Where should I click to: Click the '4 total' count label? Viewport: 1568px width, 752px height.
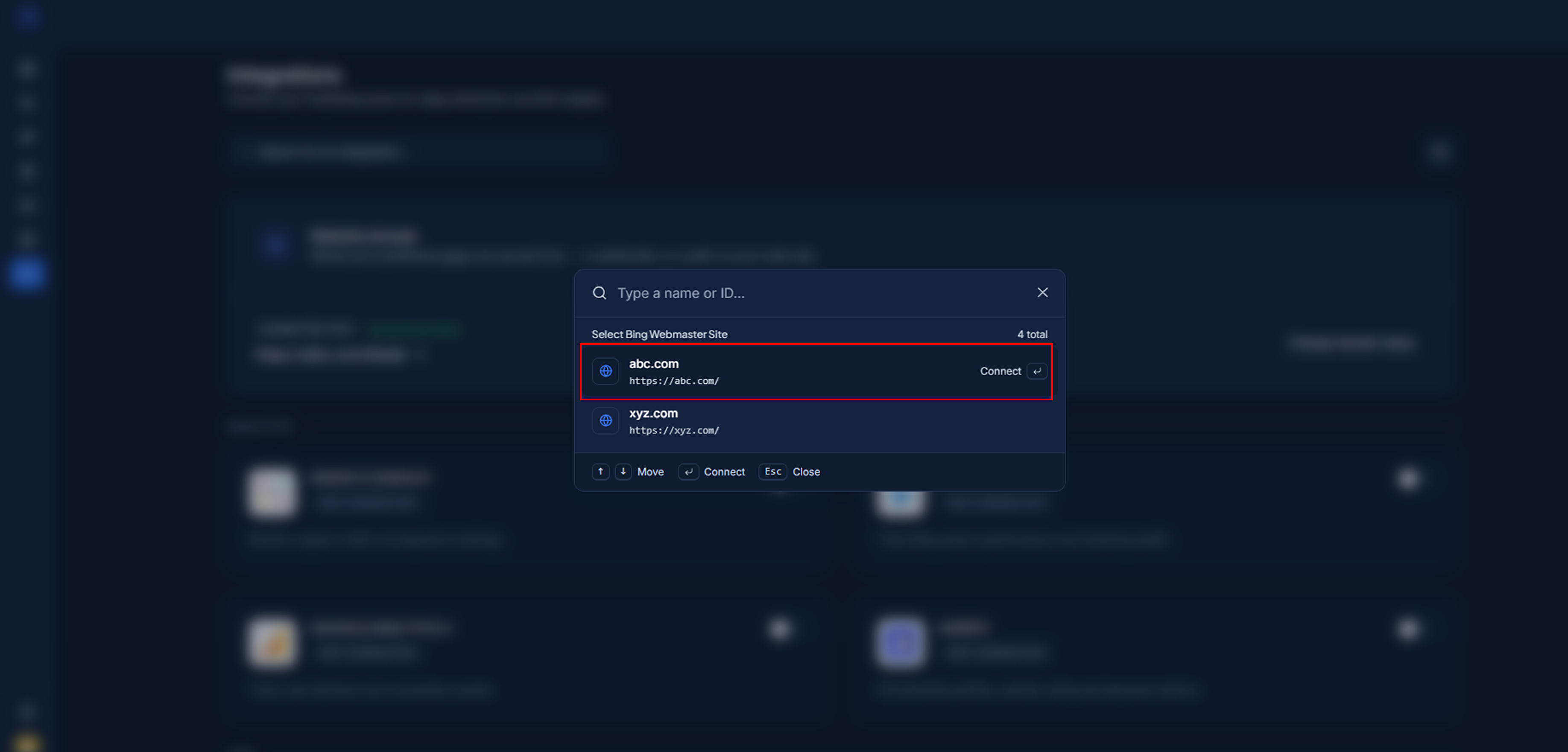pos(1032,334)
